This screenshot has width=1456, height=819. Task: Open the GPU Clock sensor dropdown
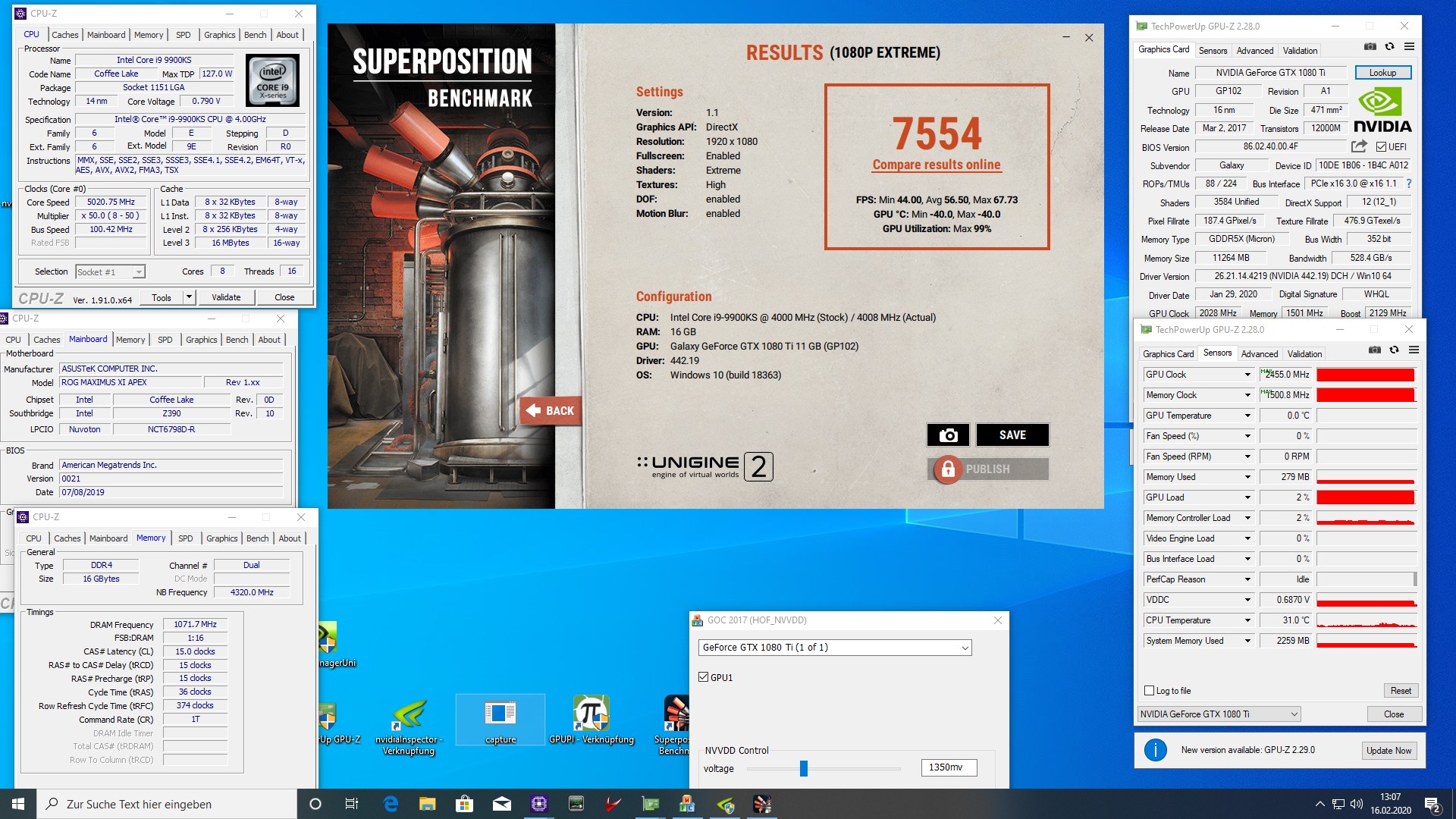[1247, 375]
